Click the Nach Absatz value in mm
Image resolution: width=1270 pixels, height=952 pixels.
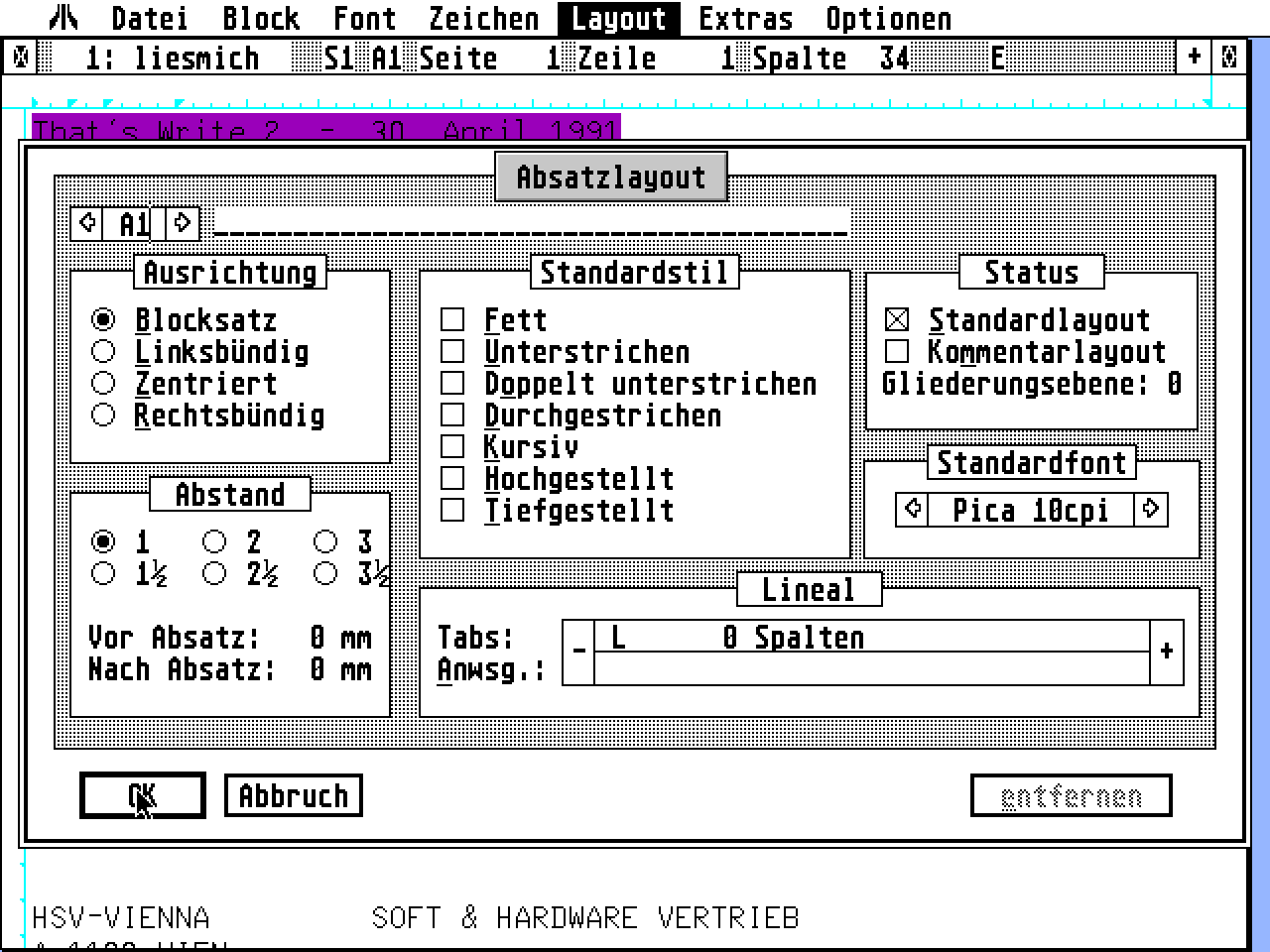(x=317, y=669)
